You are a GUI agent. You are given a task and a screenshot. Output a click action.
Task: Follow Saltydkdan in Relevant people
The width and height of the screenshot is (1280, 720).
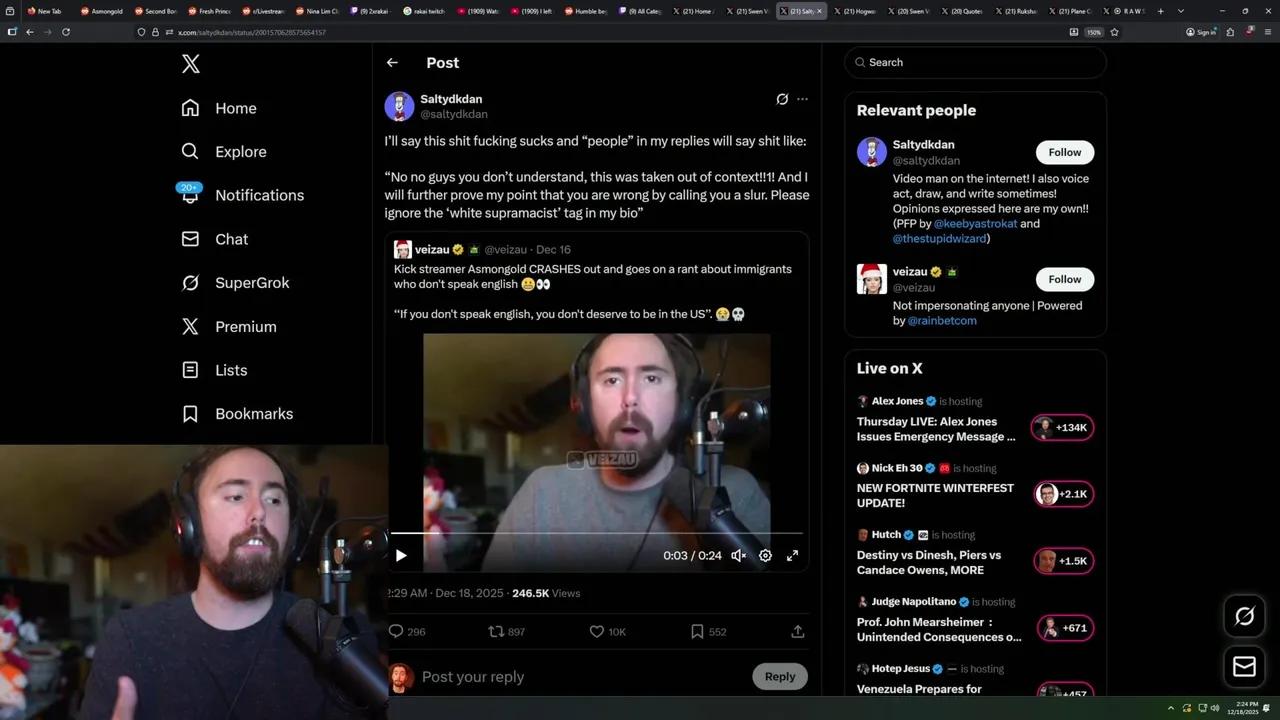tap(1064, 152)
